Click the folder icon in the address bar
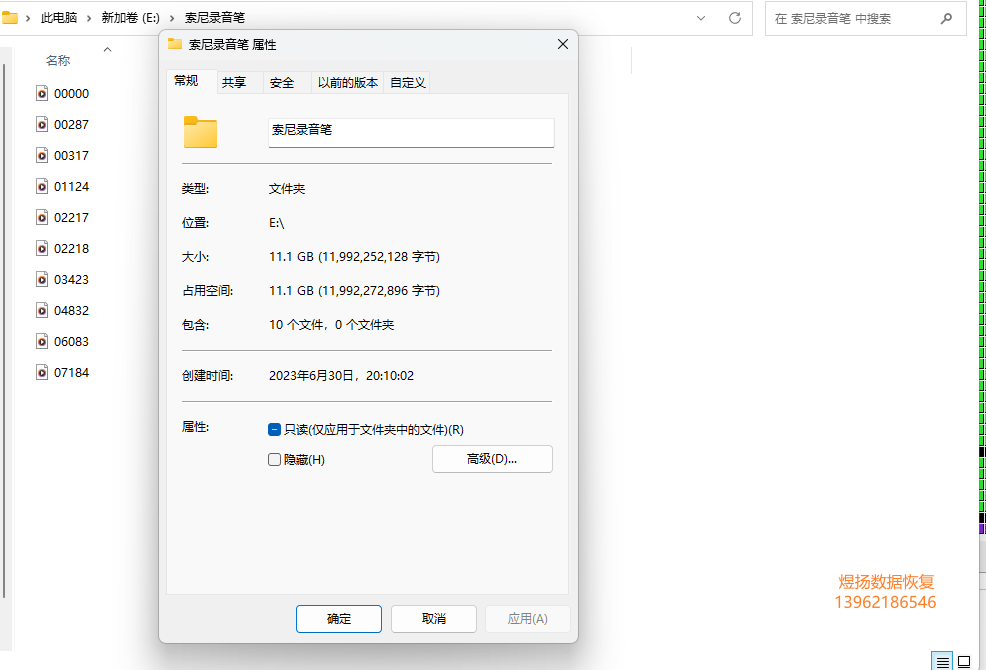986x670 pixels. click(9, 18)
